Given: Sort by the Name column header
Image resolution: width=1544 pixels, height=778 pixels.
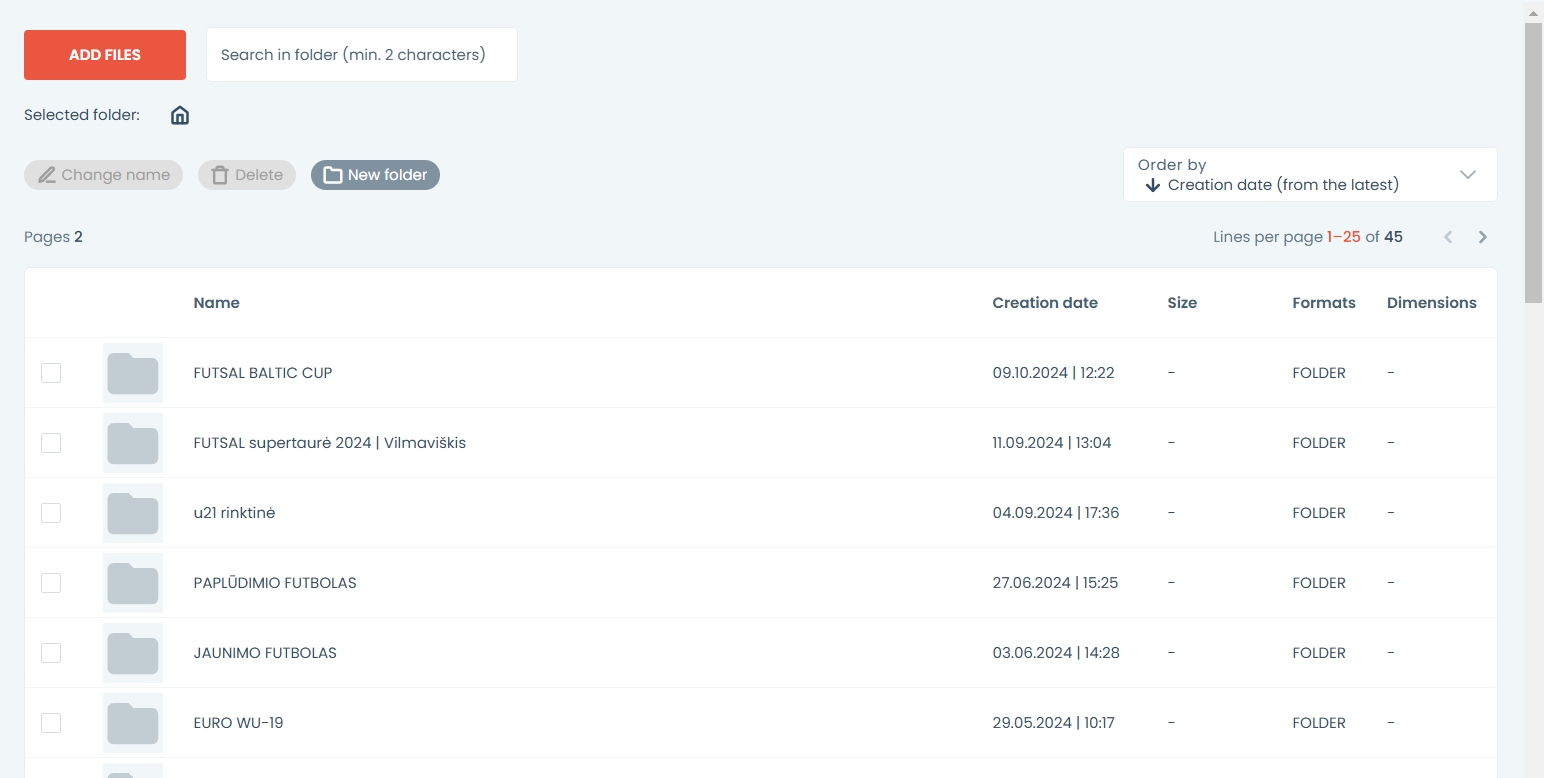Looking at the screenshot, I should [217, 303].
